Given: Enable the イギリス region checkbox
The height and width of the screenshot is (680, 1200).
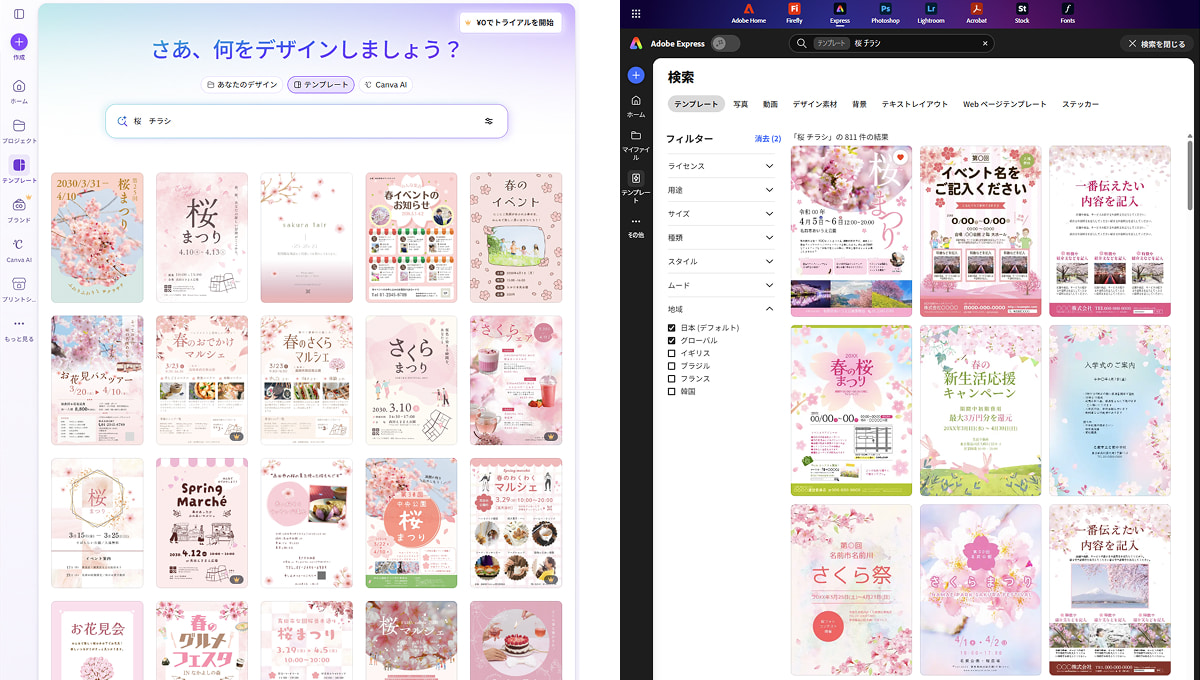Looking at the screenshot, I should tap(672, 353).
